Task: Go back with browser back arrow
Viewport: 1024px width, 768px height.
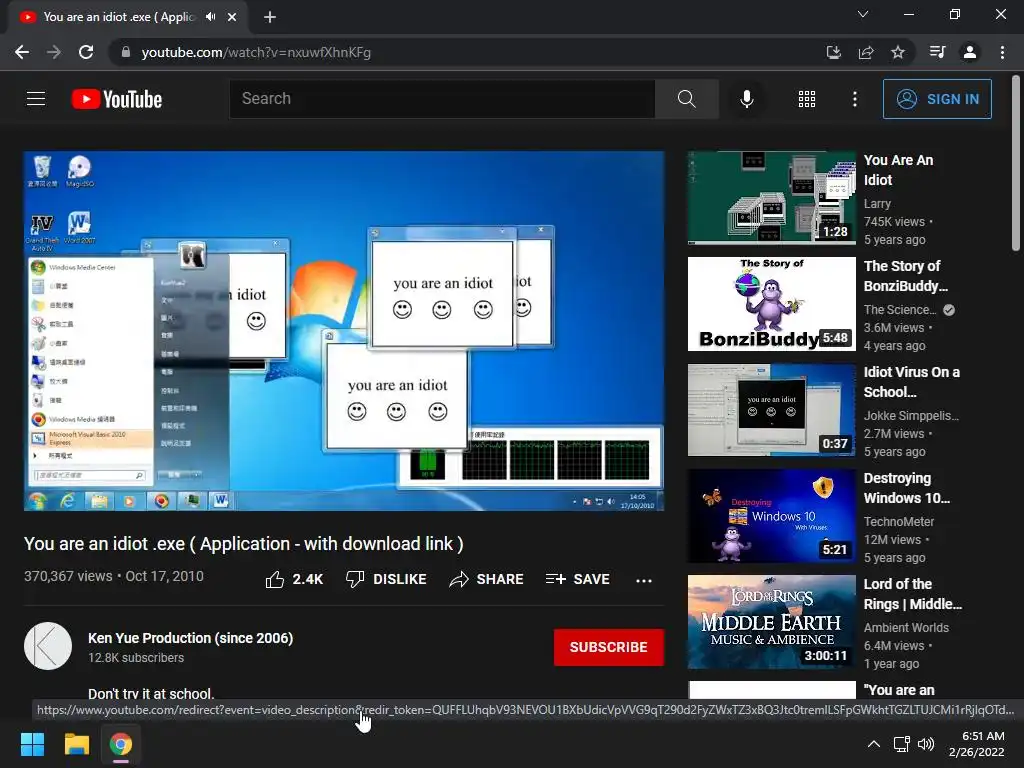Action: coord(22,52)
